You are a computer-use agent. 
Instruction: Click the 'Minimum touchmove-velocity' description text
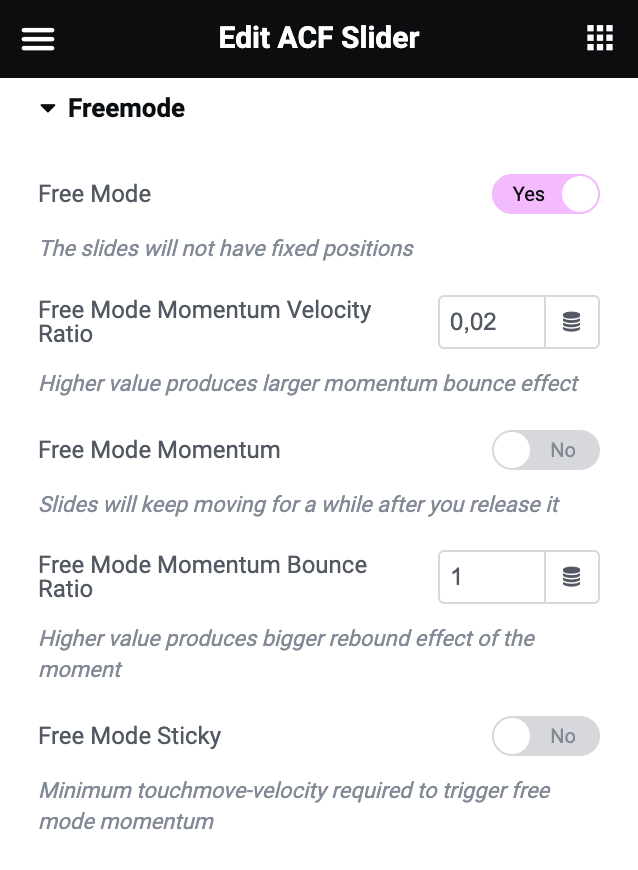(295, 806)
